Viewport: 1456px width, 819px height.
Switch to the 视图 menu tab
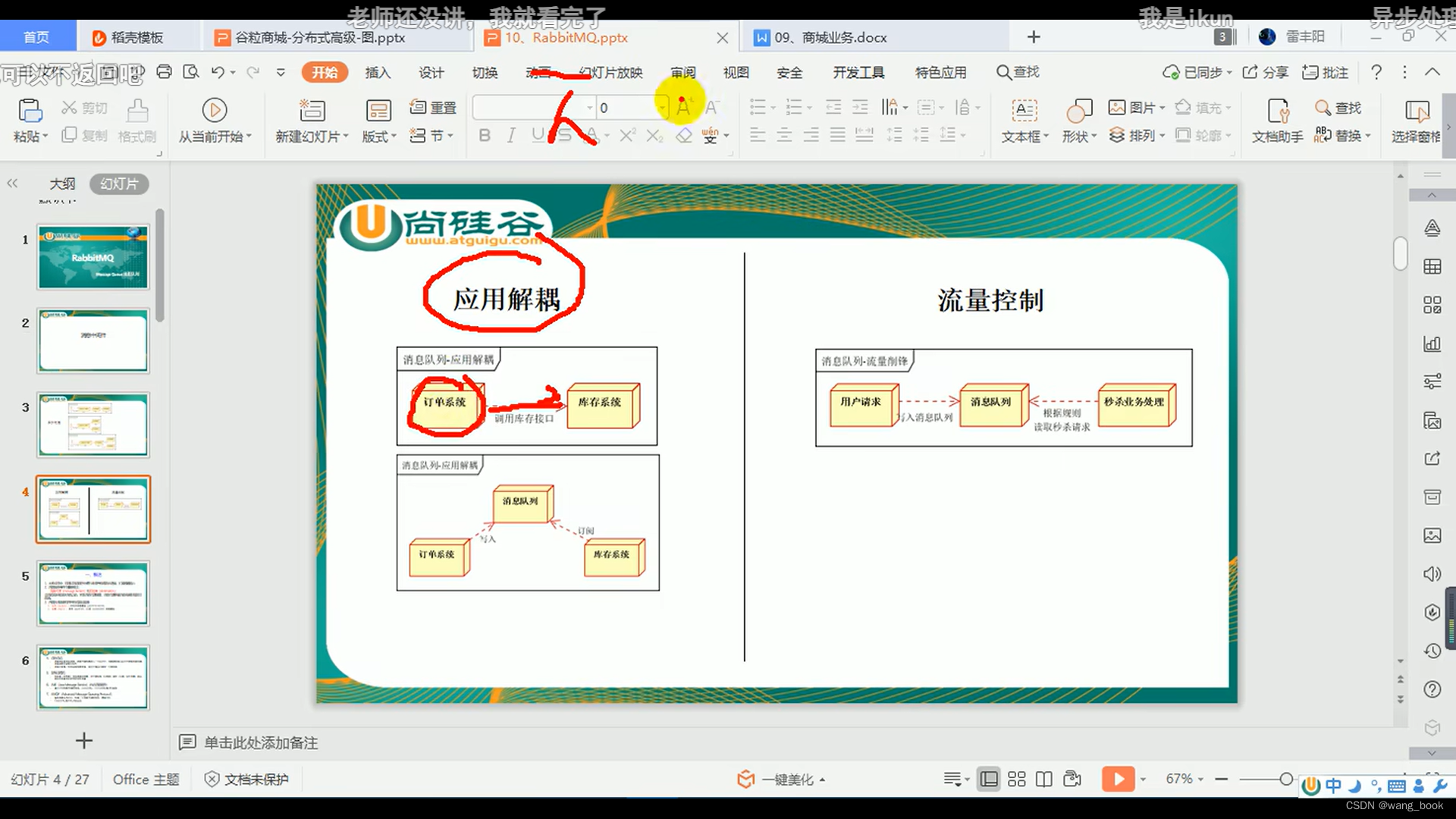pyautogui.click(x=736, y=72)
